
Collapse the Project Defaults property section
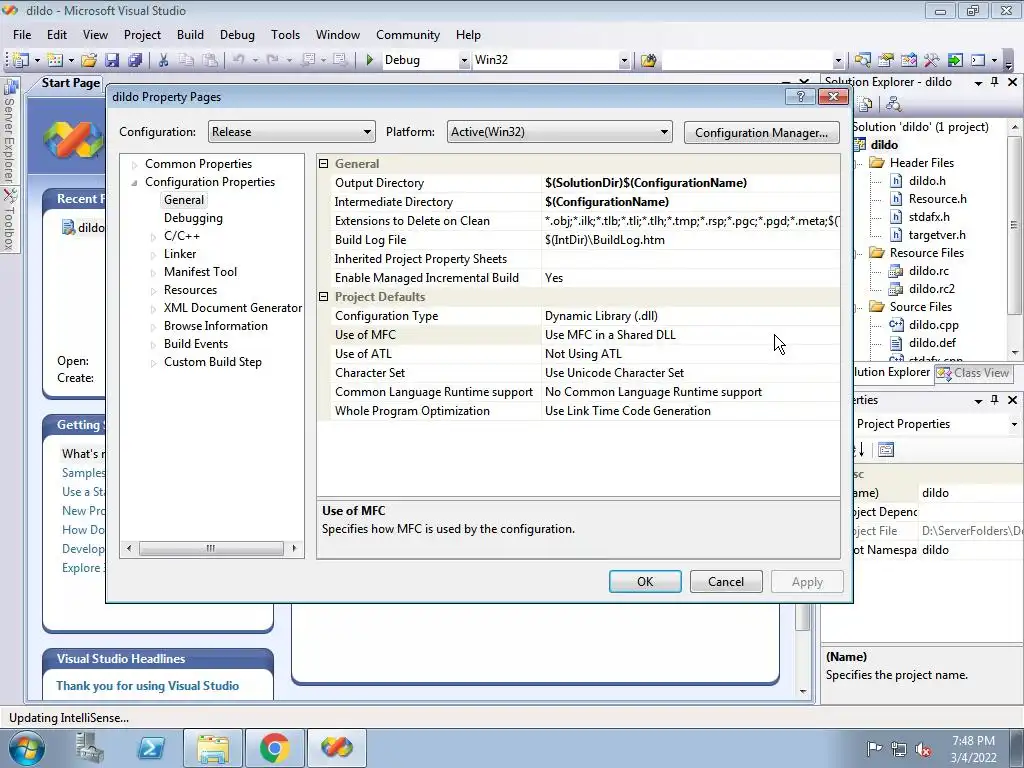click(324, 297)
